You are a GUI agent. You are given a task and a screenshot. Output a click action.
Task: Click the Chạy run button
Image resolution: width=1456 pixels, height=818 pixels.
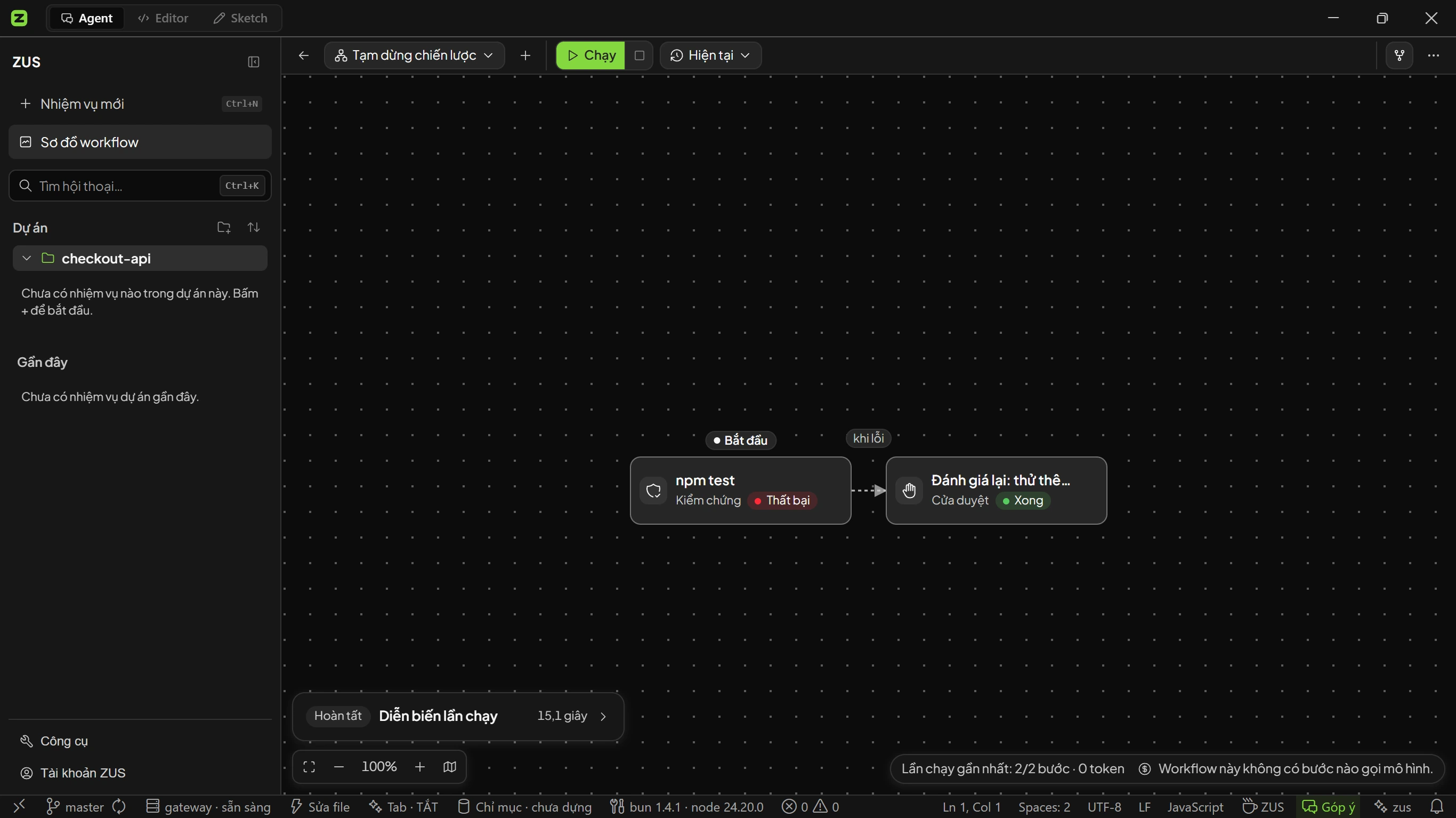pos(591,55)
